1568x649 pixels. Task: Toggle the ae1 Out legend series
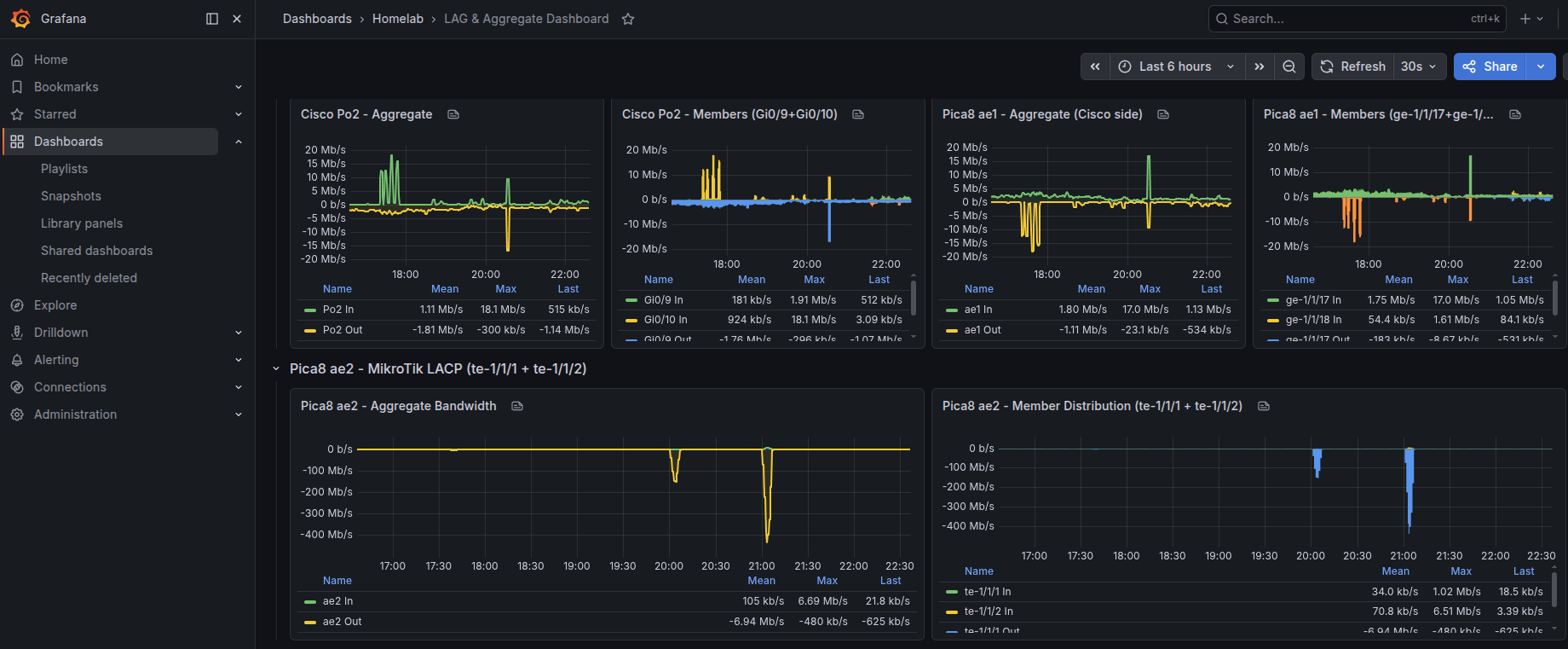click(983, 330)
